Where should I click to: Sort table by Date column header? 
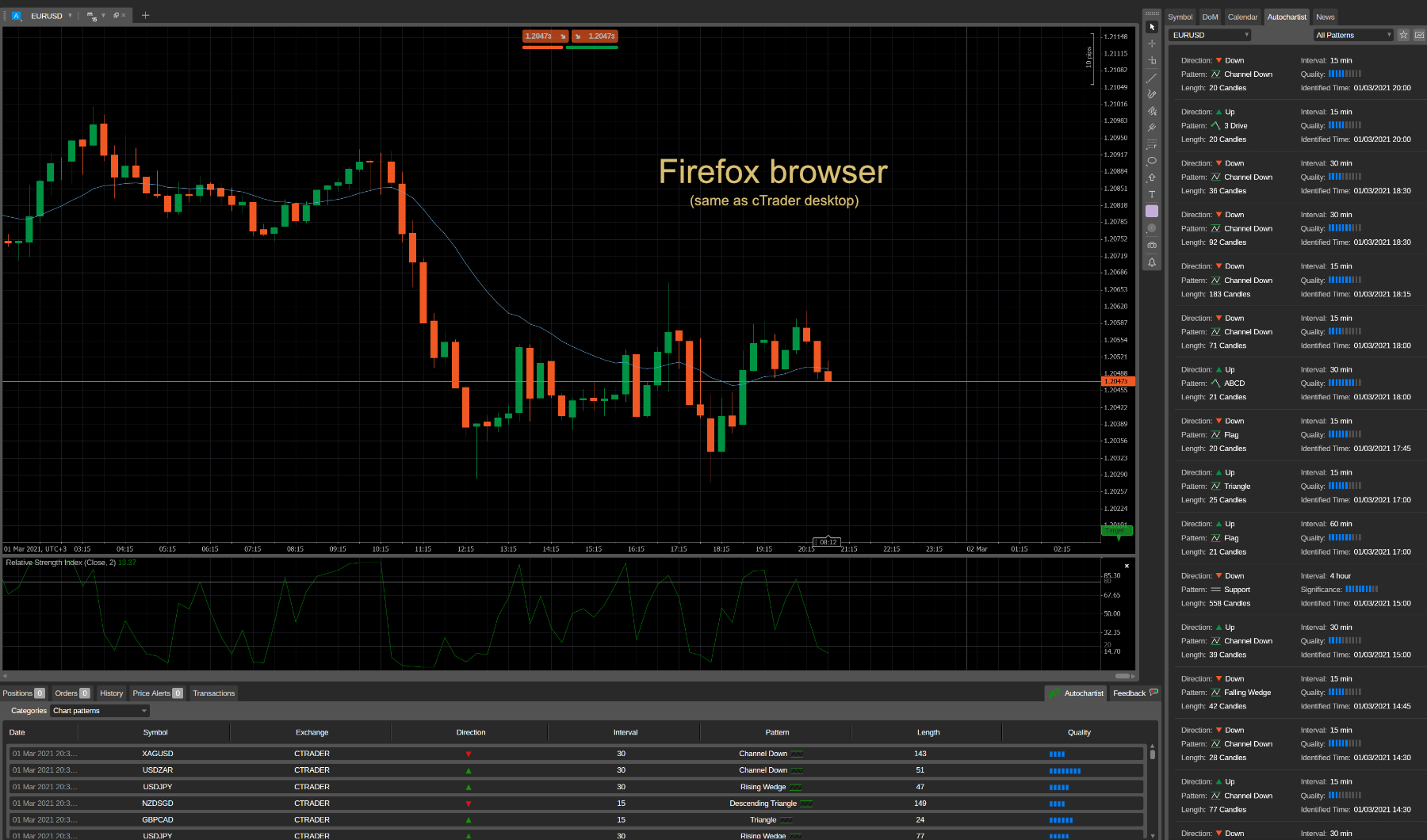tap(17, 732)
